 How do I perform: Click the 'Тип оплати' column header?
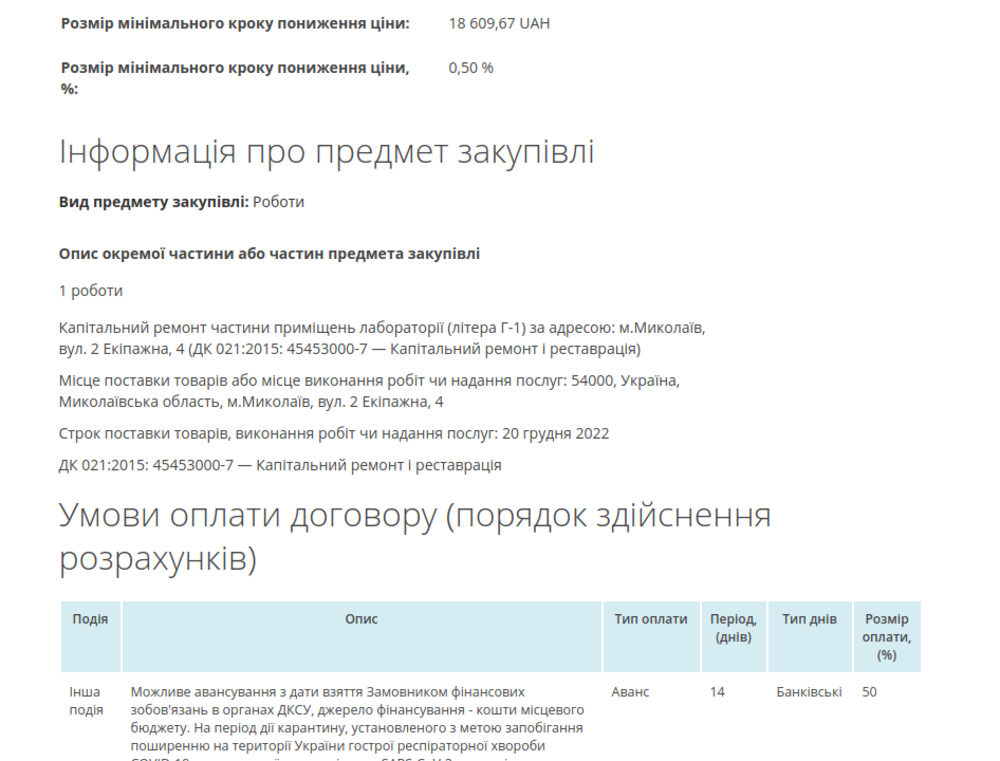[x=650, y=620]
